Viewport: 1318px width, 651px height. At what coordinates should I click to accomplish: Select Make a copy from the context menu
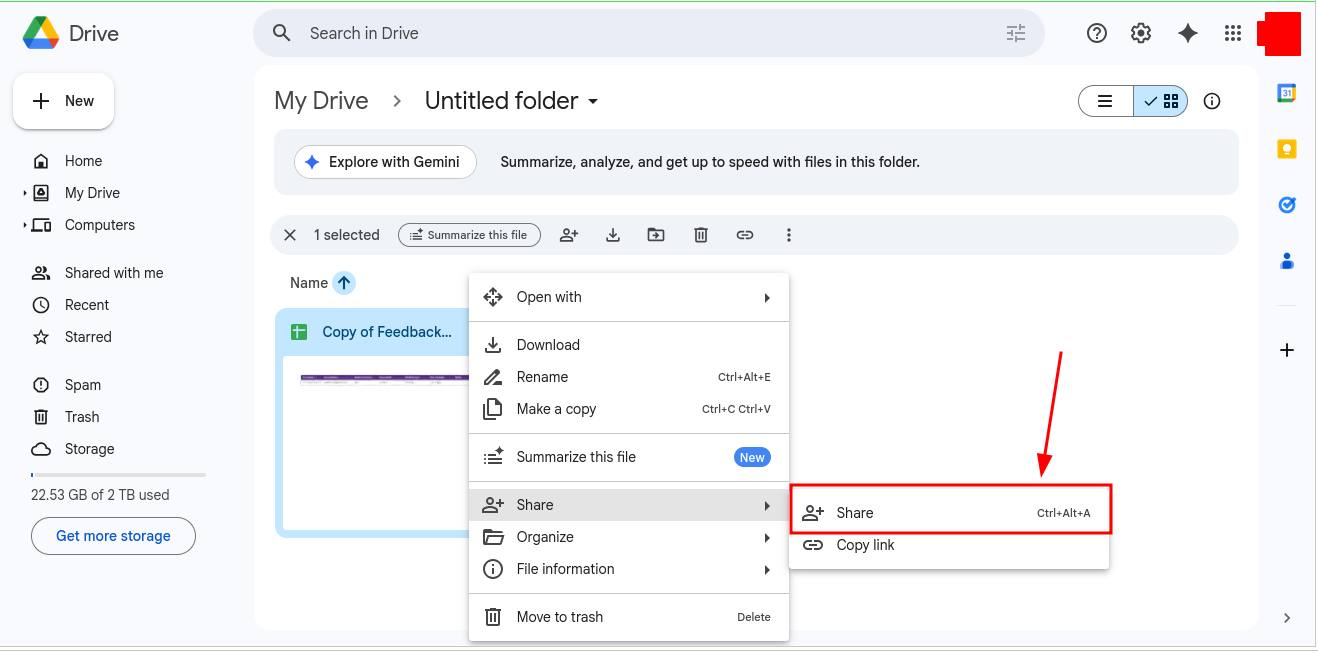[556, 409]
